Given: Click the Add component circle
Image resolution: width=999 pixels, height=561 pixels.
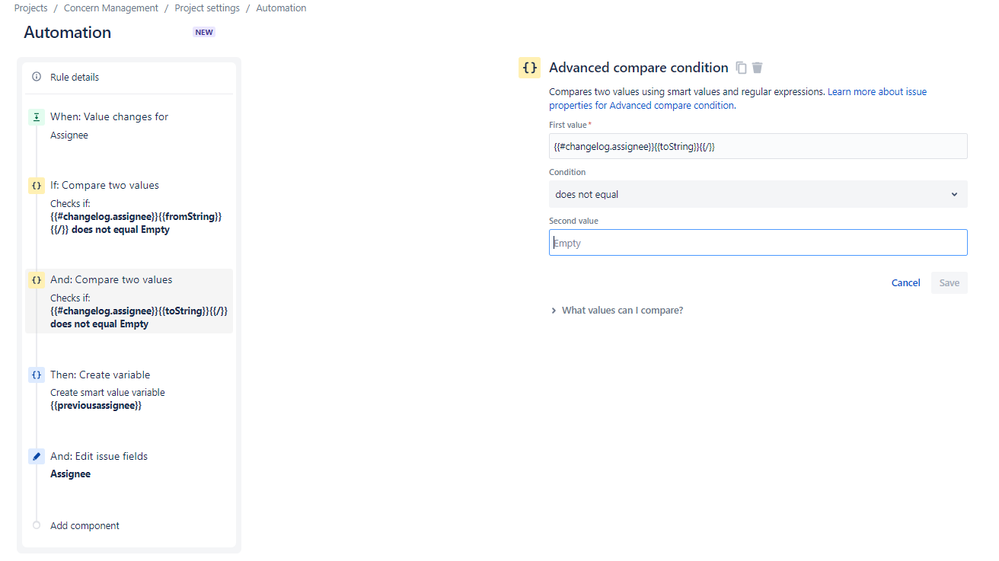Looking at the screenshot, I should point(37,526).
